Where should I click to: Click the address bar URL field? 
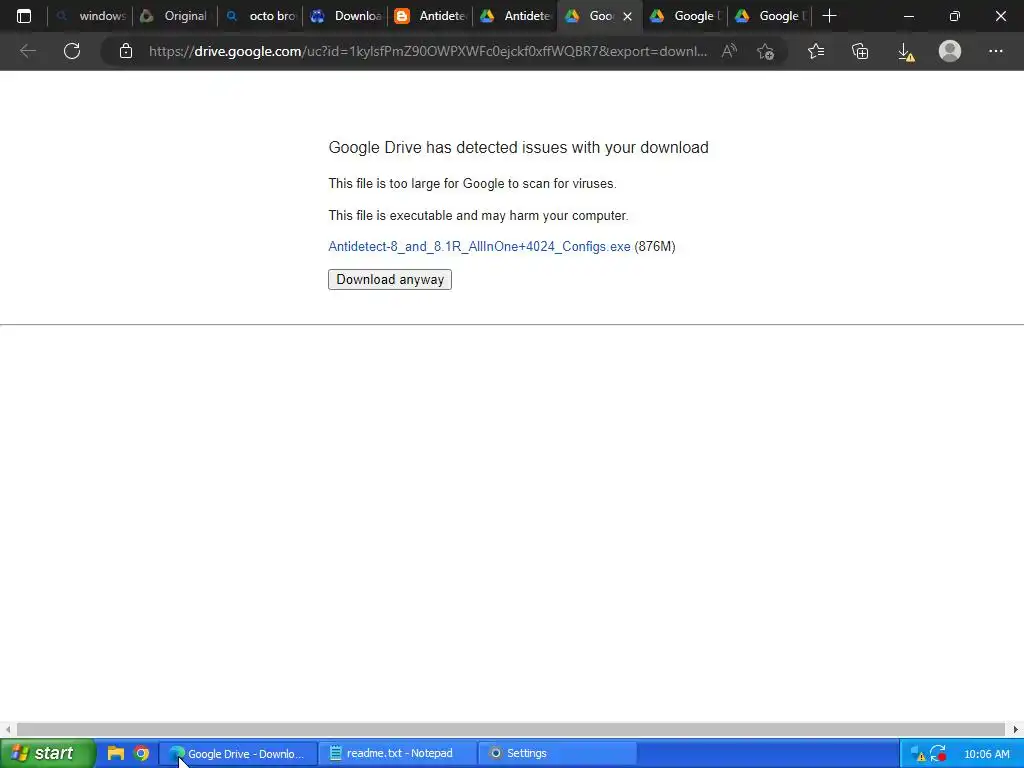click(x=428, y=51)
